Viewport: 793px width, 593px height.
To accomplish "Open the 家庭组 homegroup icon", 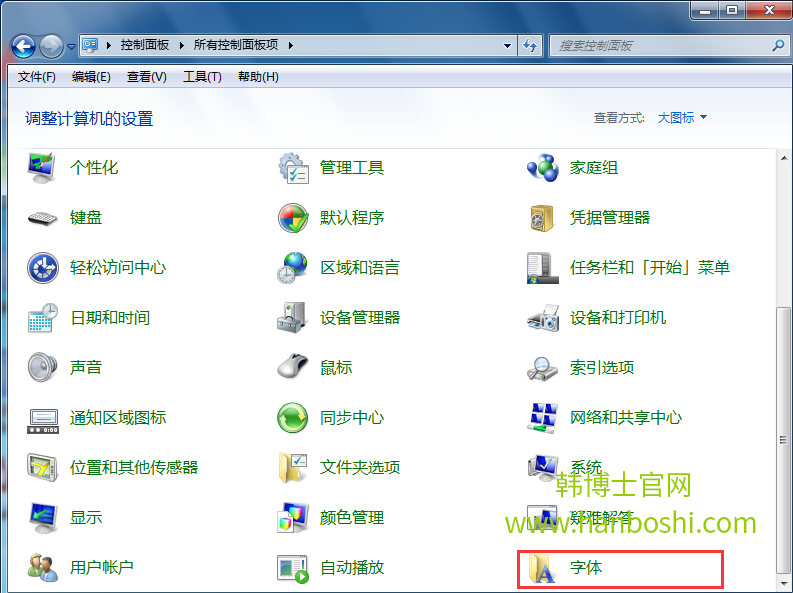I will coord(542,168).
